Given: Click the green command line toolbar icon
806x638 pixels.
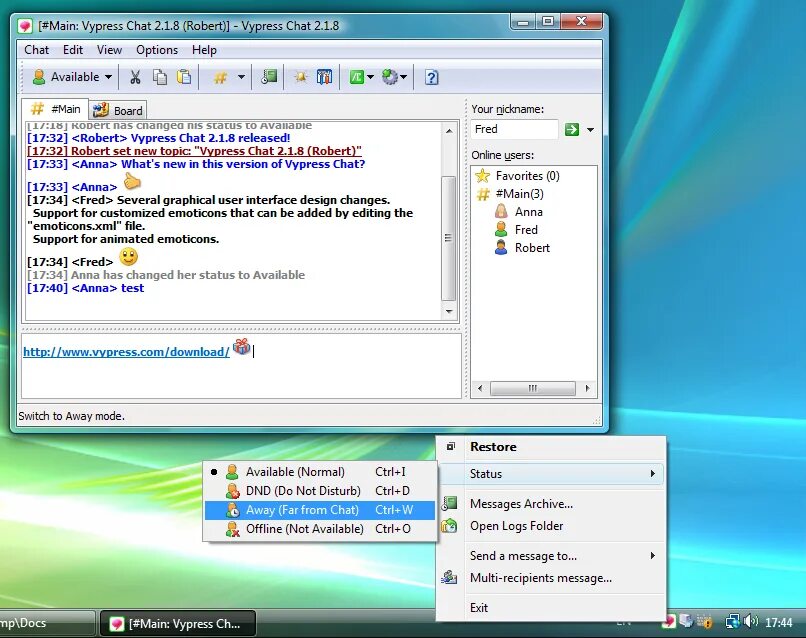Looking at the screenshot, I should coord(357,77).
